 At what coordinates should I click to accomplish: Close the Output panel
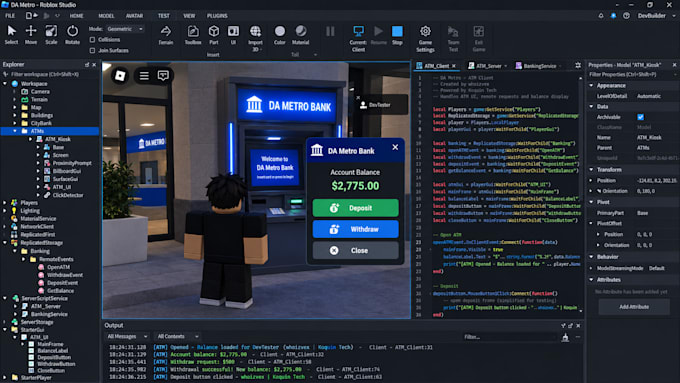[x=578, y=325]
